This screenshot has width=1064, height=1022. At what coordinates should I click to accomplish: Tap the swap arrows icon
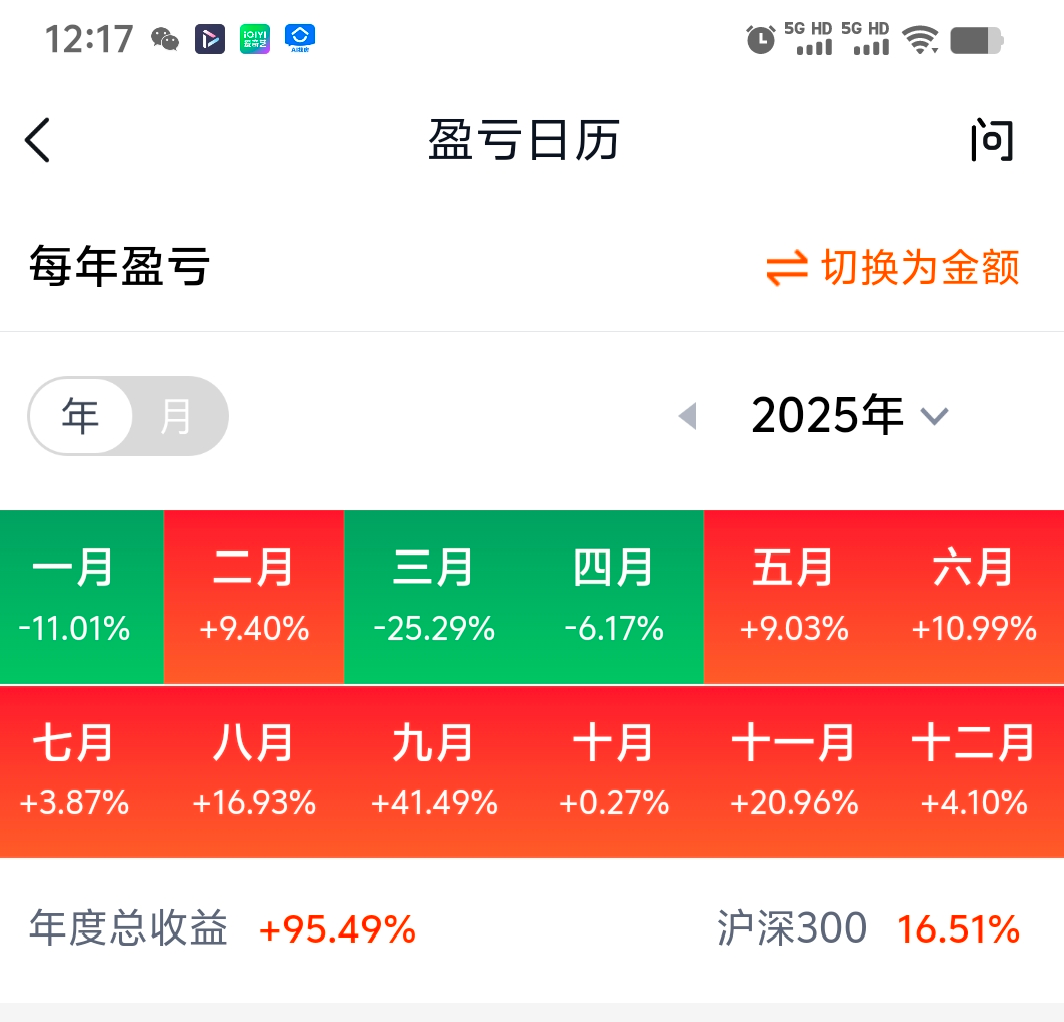(x=787, y=268)
